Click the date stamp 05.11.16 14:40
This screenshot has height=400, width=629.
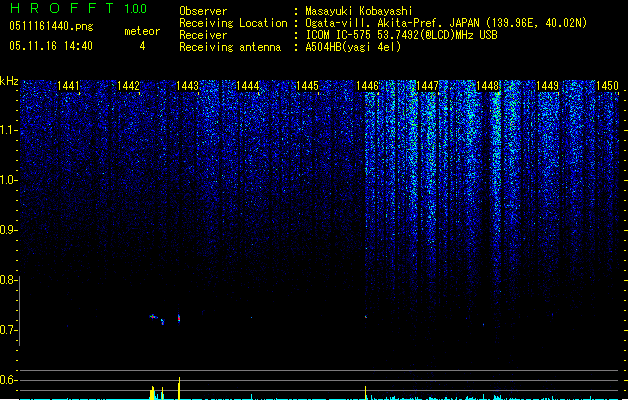point(51,46)
